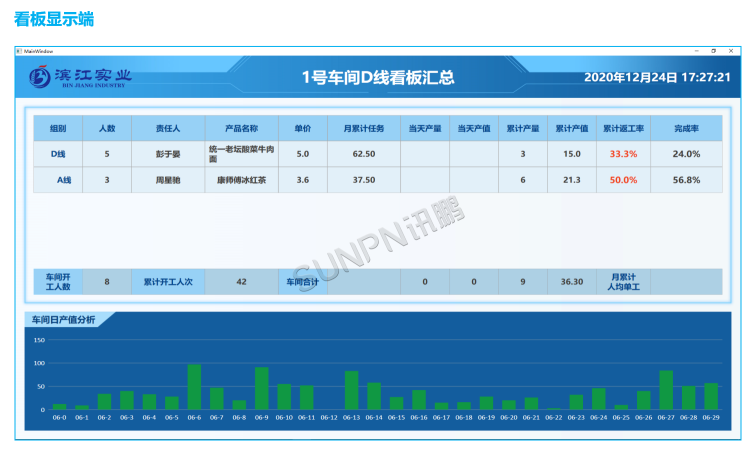
Task: Click the Bin Jiang Industry logo icon
Action: pos(39,77)
